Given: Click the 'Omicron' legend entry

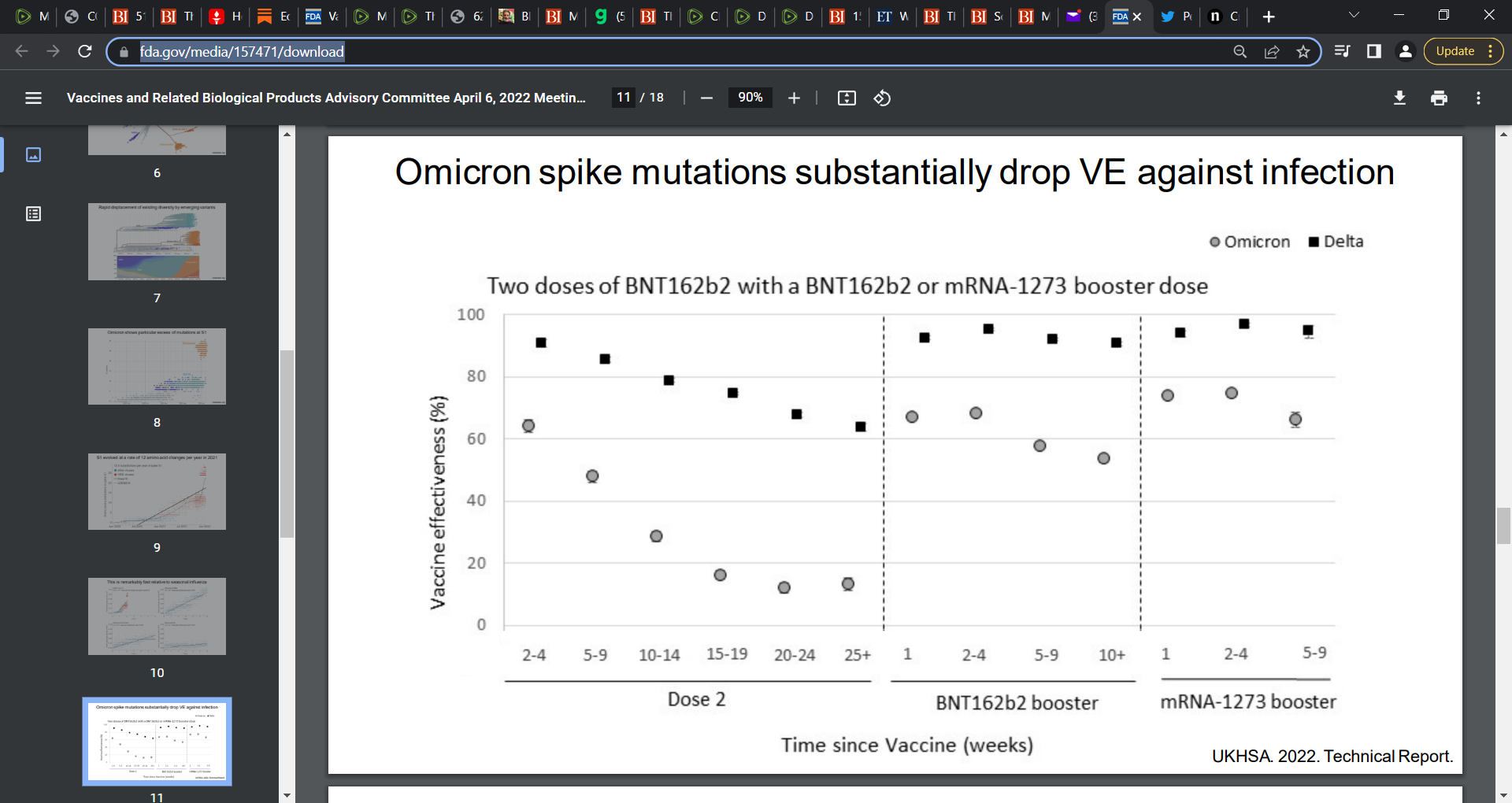Looking at the screenshot, I should pyautogui.click(x=1250, y=242).
